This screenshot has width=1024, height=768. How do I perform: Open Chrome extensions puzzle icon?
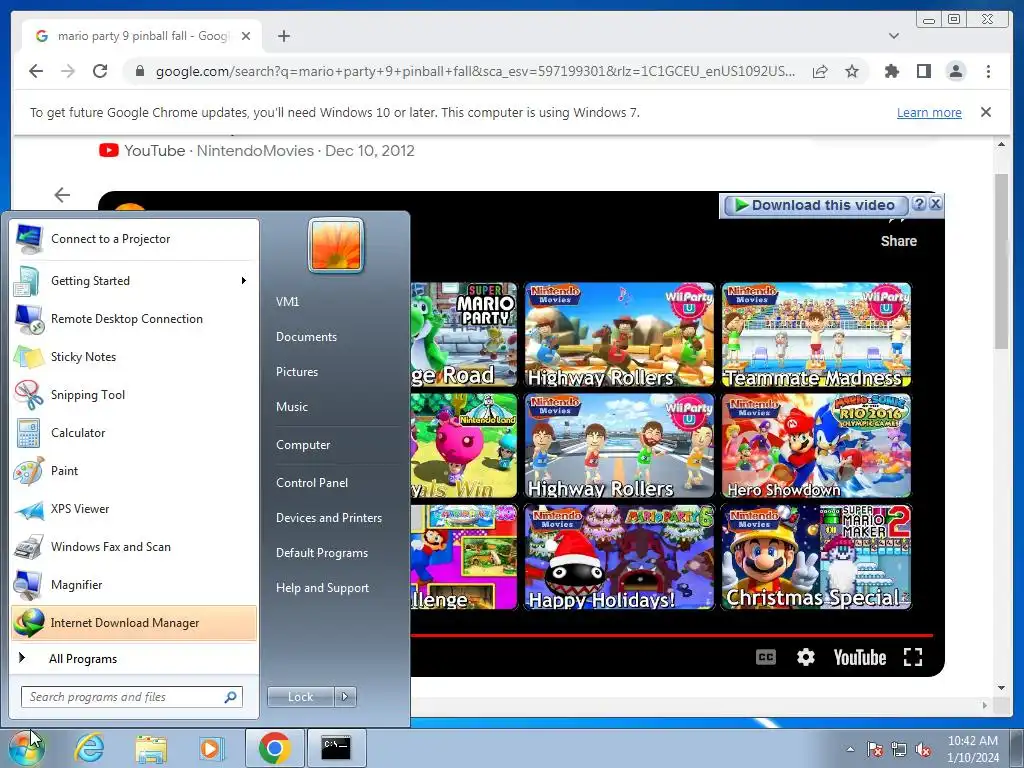point(891,71)
